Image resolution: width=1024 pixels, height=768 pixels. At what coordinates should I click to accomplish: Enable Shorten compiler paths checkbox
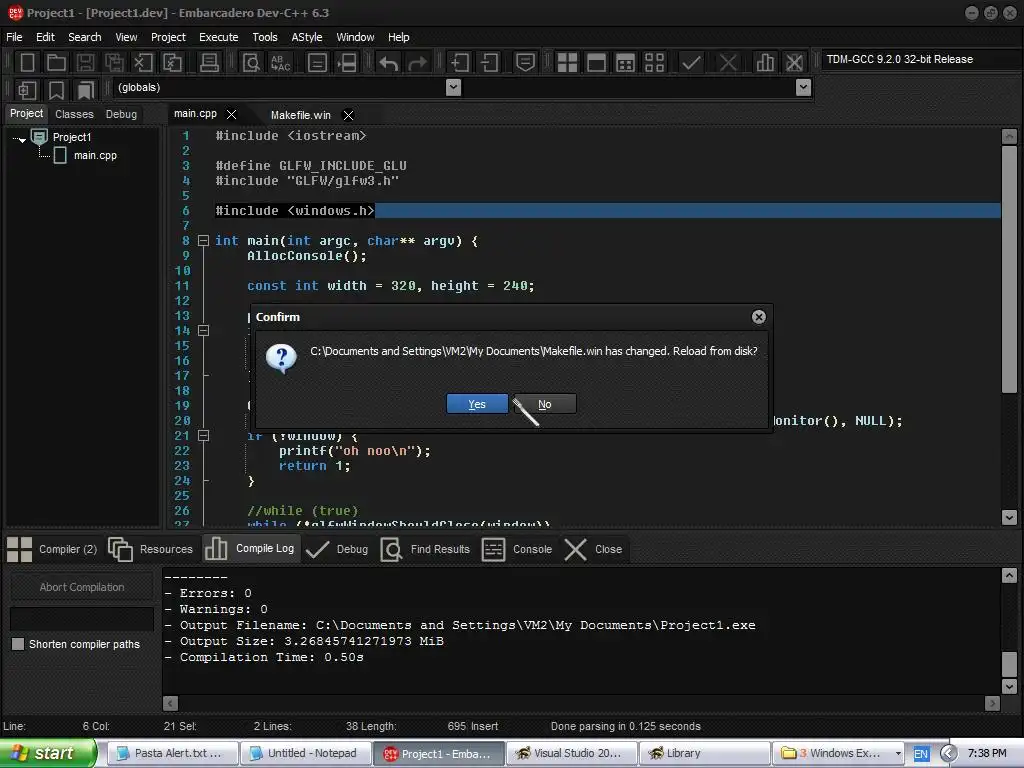[x=18, y=644]
